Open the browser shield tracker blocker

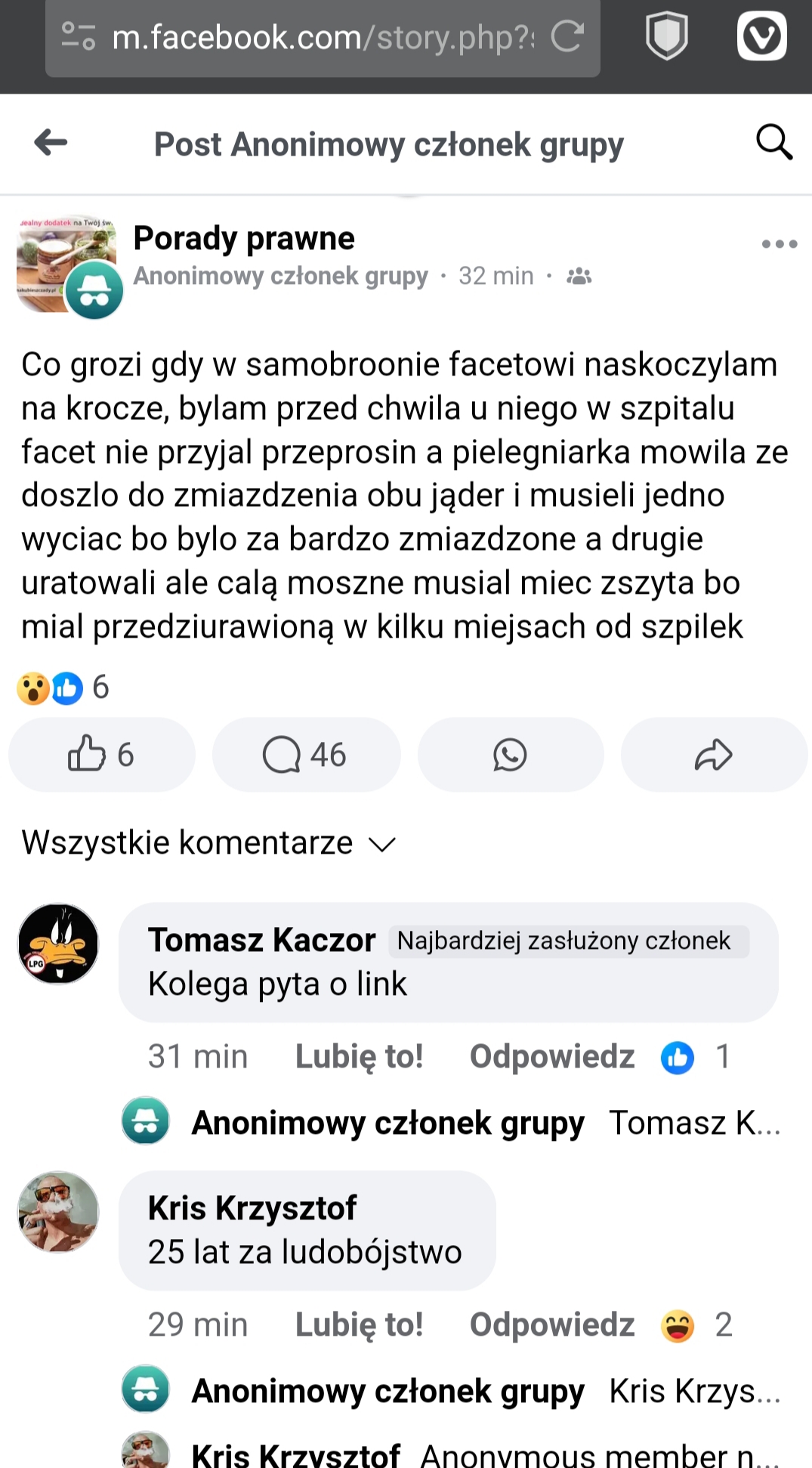click(x=666, y=36)
